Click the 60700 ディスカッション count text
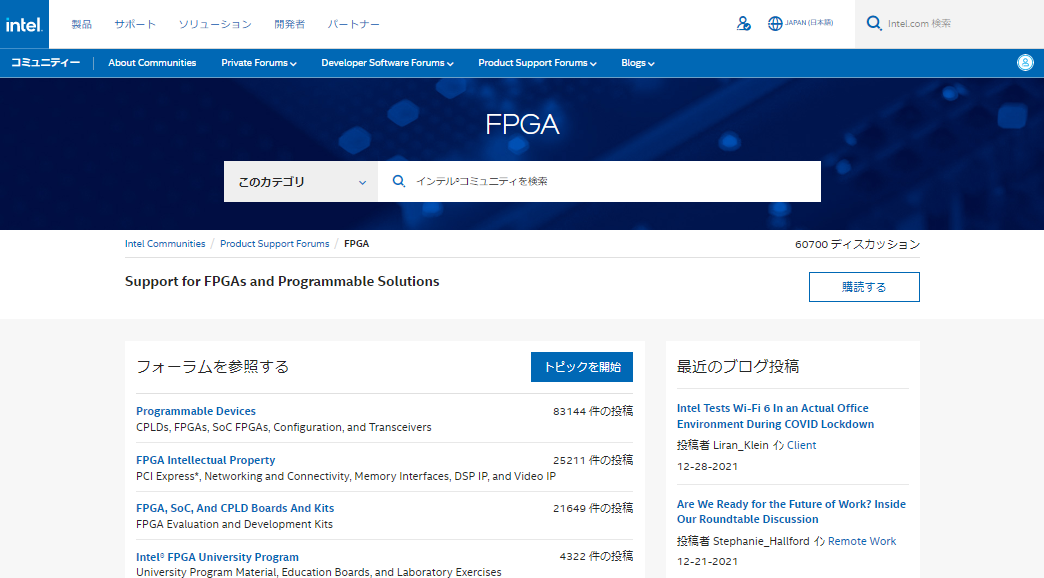 [x=858, y=244]
